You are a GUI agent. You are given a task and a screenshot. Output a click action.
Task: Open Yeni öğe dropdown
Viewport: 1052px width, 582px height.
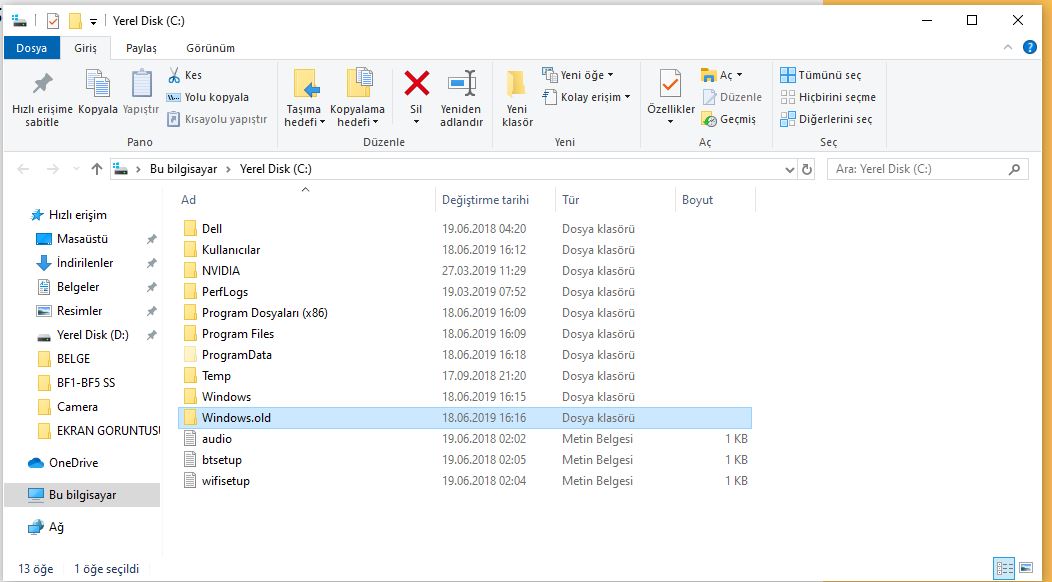[578, 75]
